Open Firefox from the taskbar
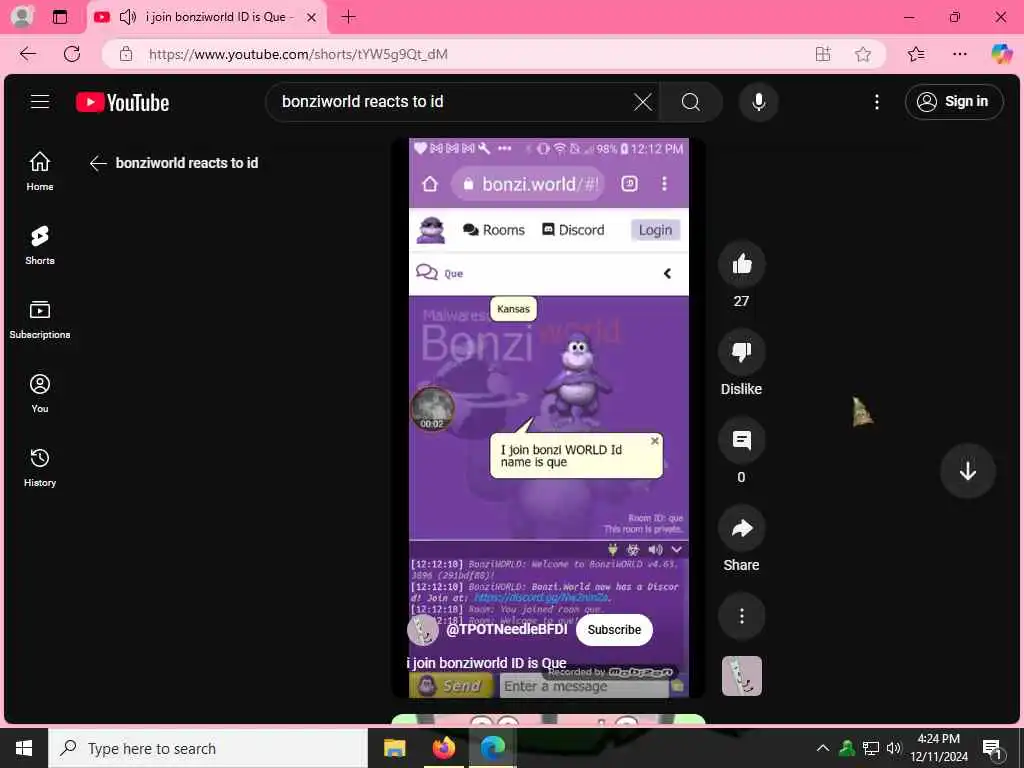 coord(443,748)
